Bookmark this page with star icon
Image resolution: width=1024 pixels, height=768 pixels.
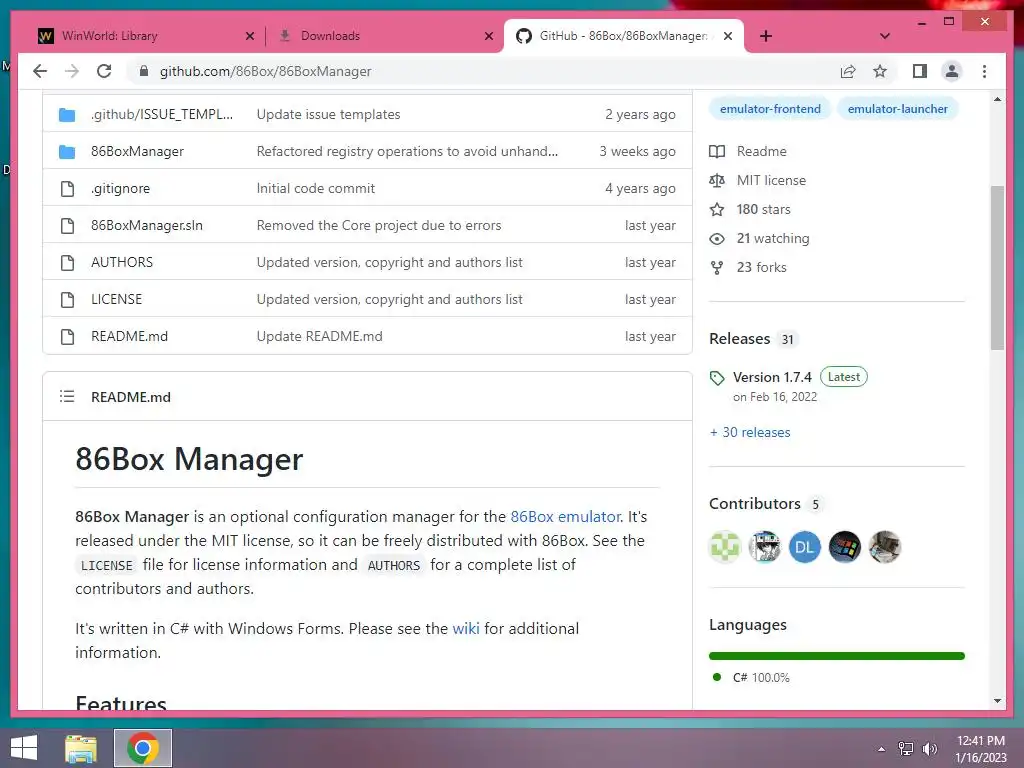coord(880,71)
